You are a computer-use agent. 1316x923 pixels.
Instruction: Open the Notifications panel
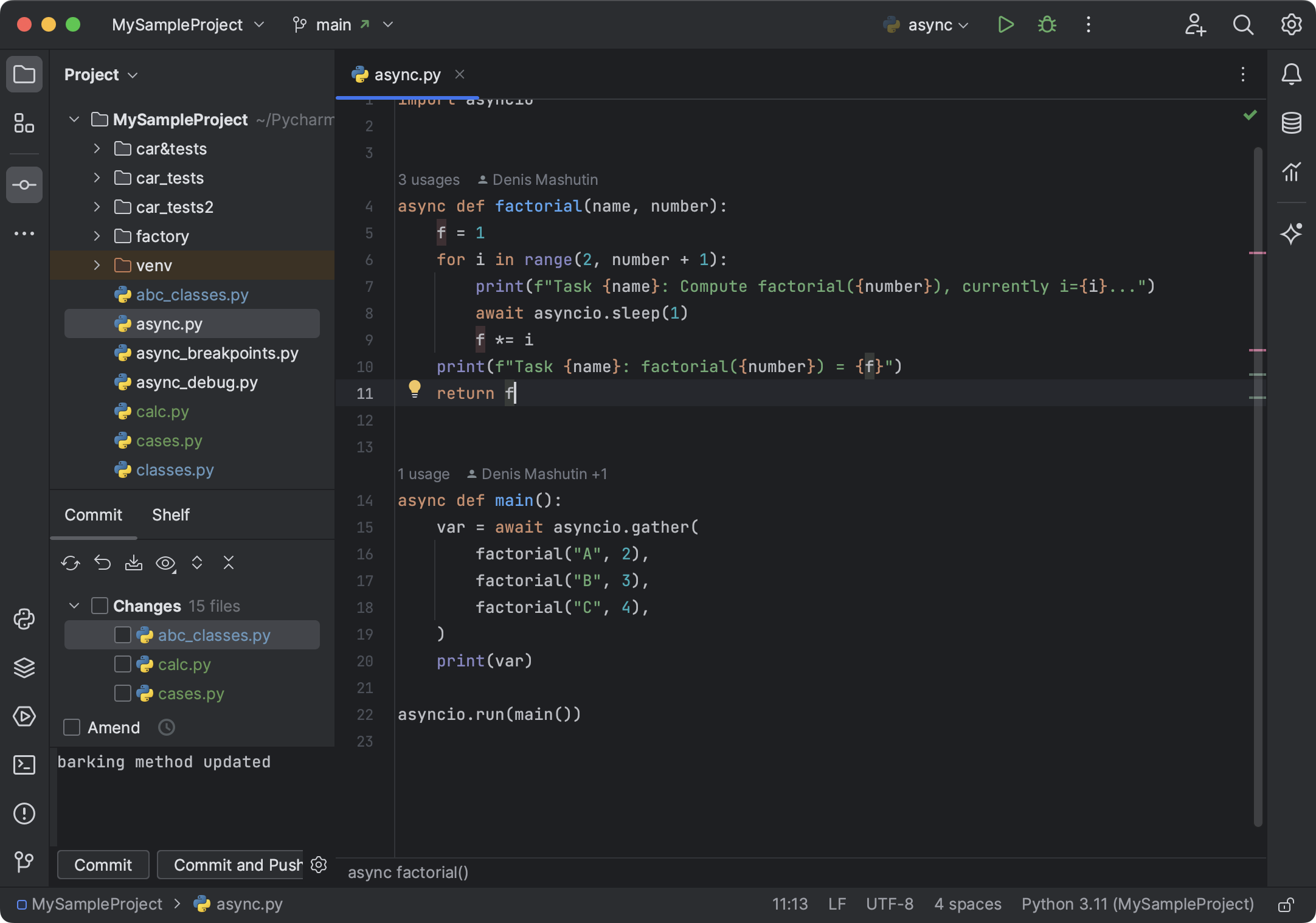1292,74
